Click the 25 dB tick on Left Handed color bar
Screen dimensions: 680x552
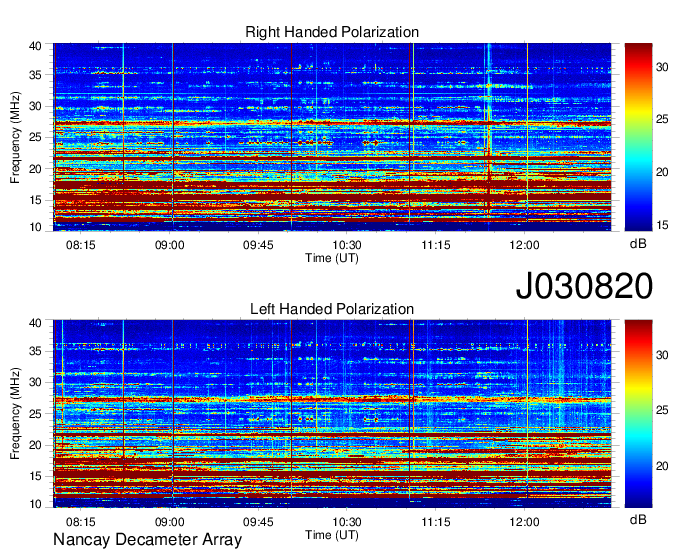662,410
